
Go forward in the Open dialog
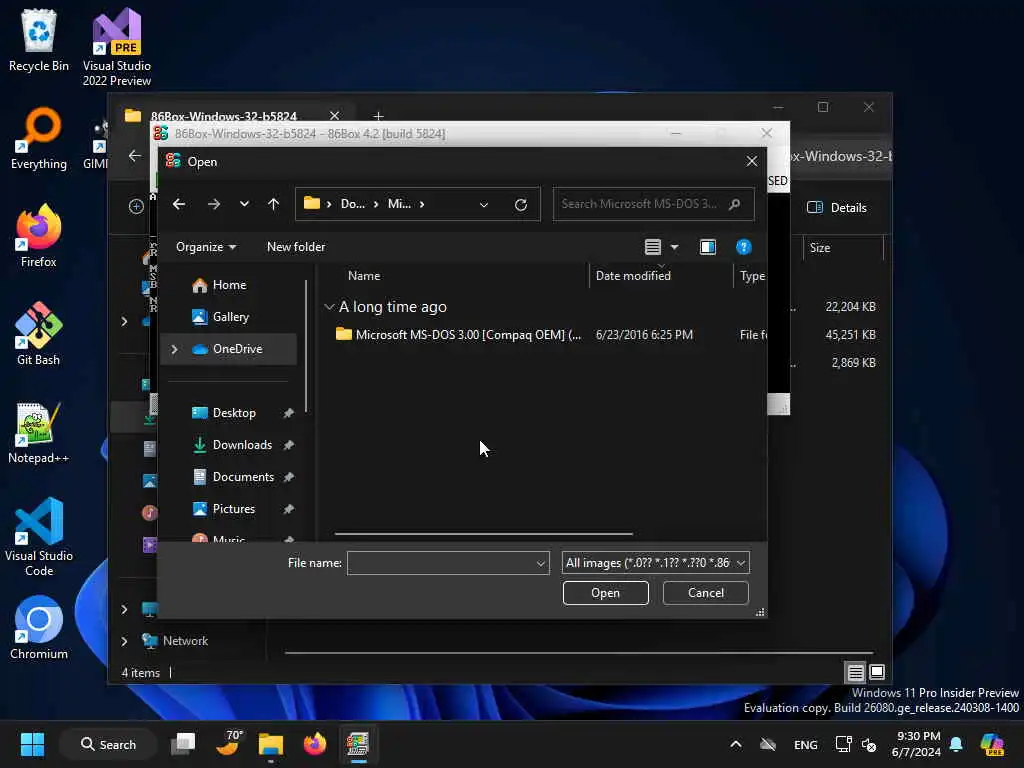point(214,204)
